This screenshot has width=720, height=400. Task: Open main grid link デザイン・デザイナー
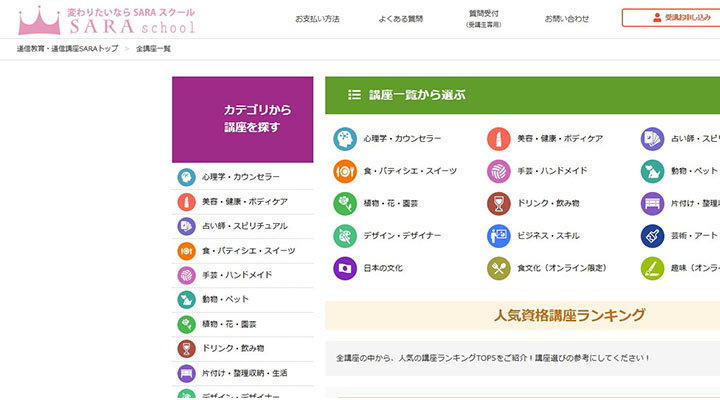(402, 236)
